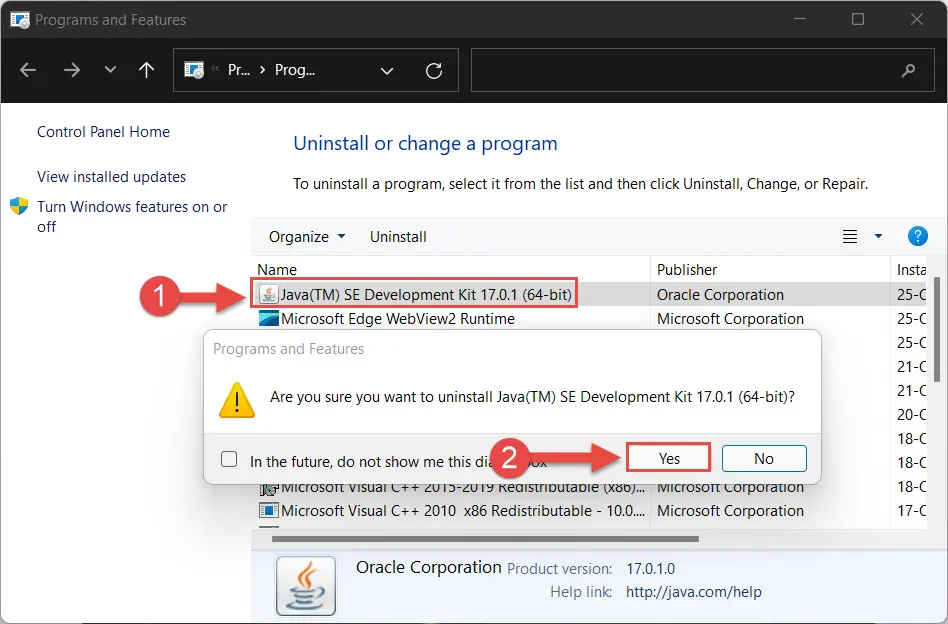
Task: Change view using the view icon
Action: [850, 236]
